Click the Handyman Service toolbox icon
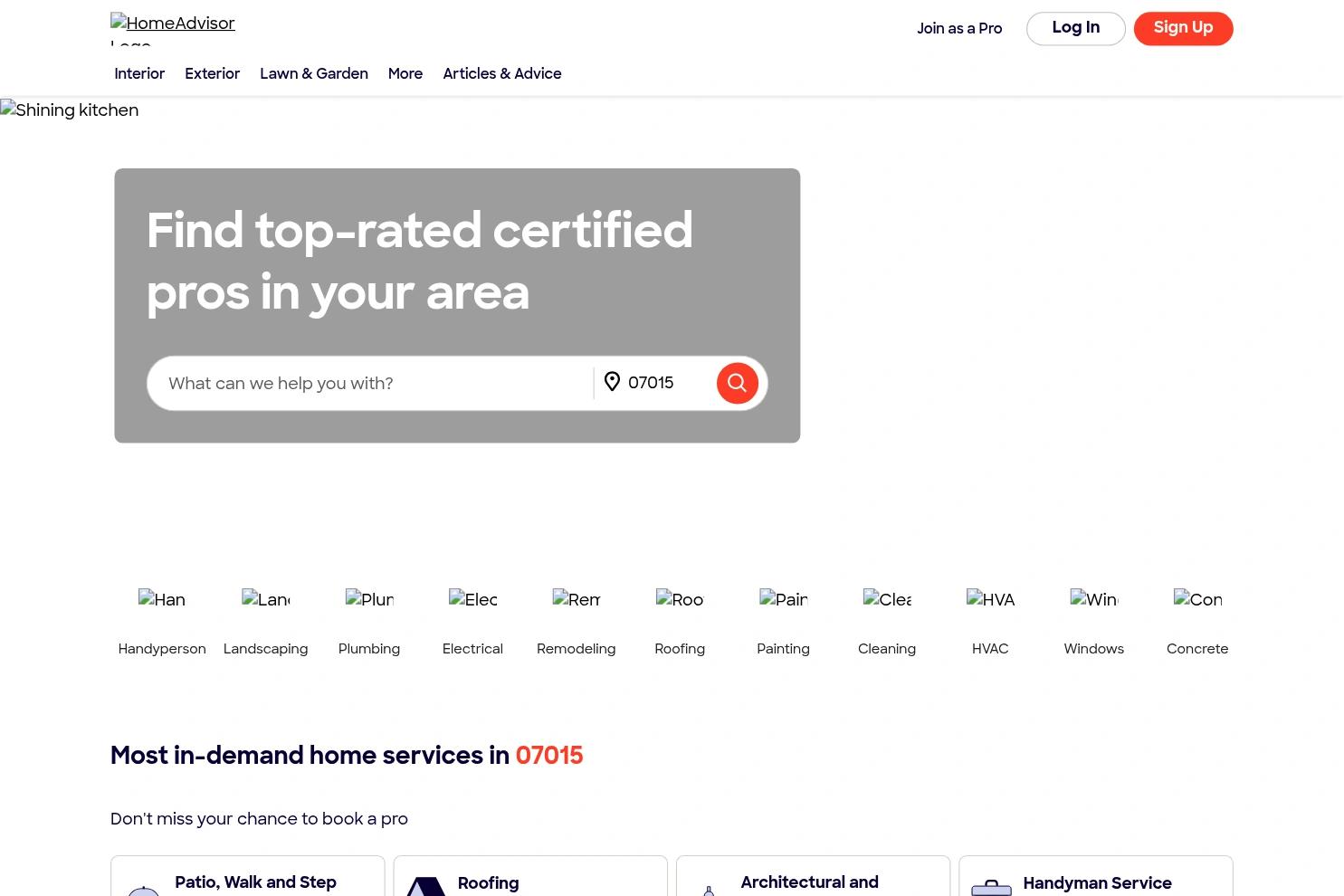The height and width of the screenshot is (896, 1344). 991,888
